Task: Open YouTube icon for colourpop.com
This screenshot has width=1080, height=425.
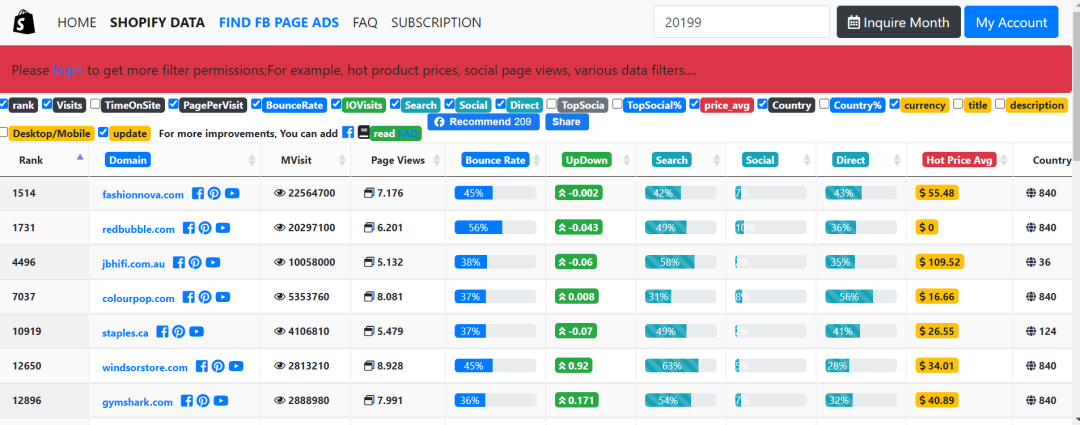Action: pos(222,297)
